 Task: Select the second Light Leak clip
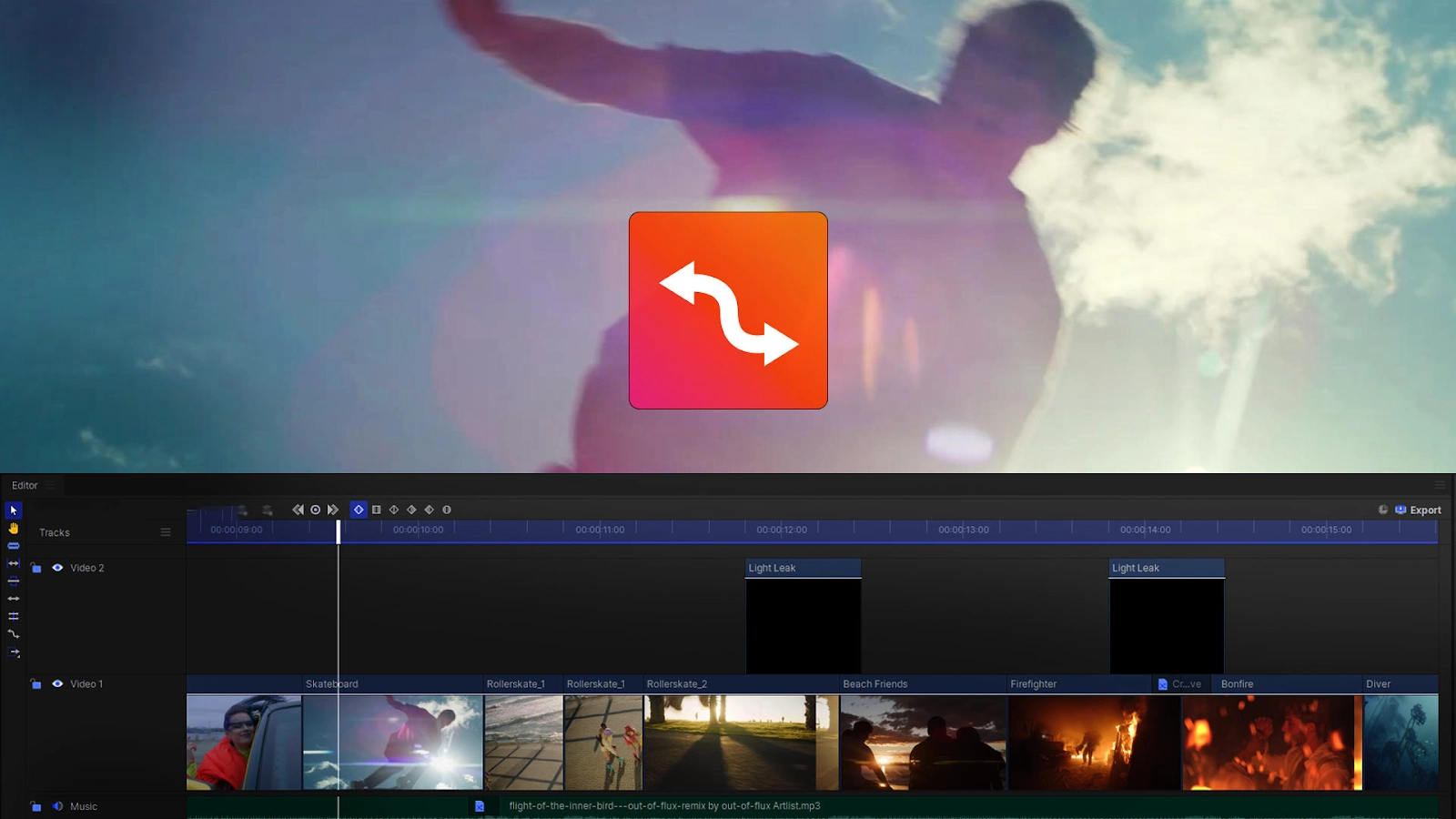click(1167, 616)
